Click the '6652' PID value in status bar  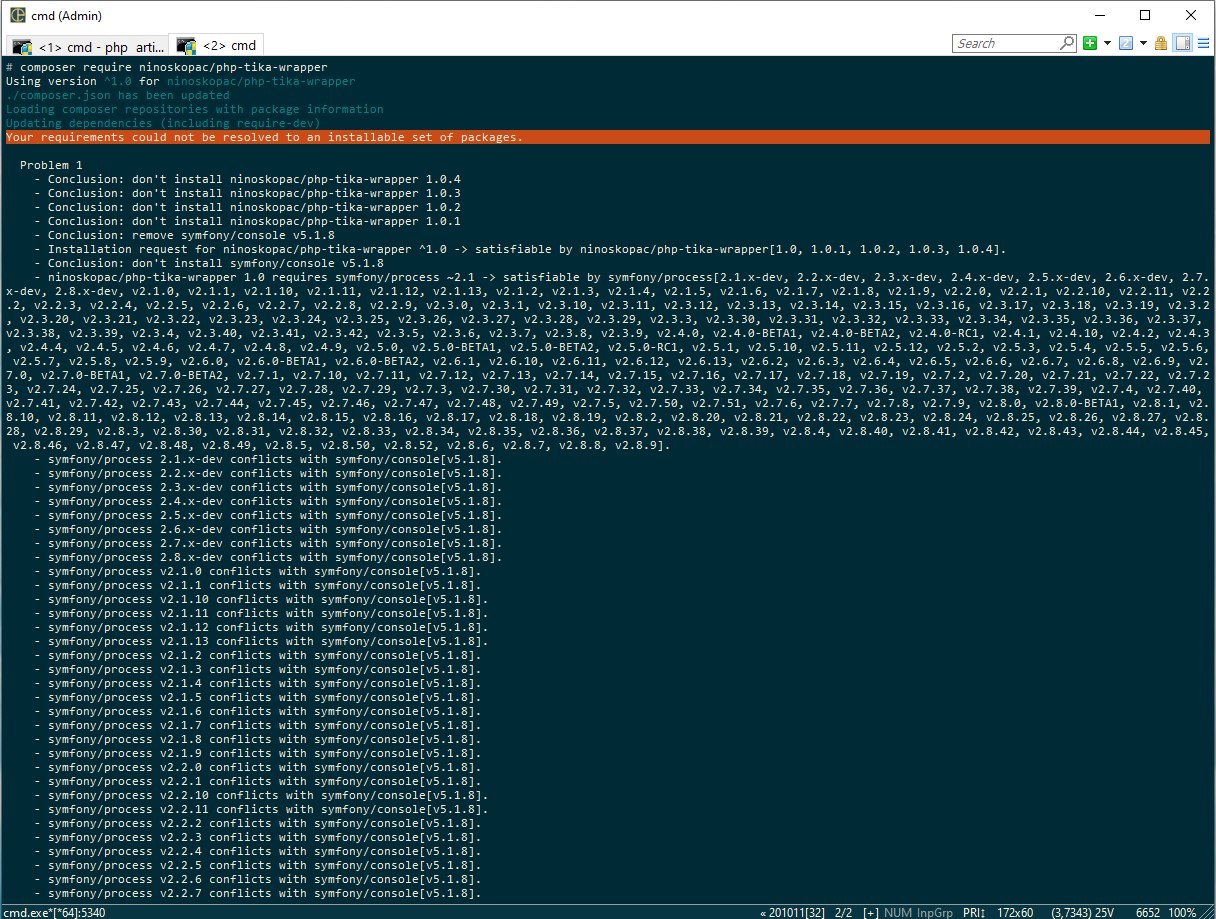coord(1148,912)
